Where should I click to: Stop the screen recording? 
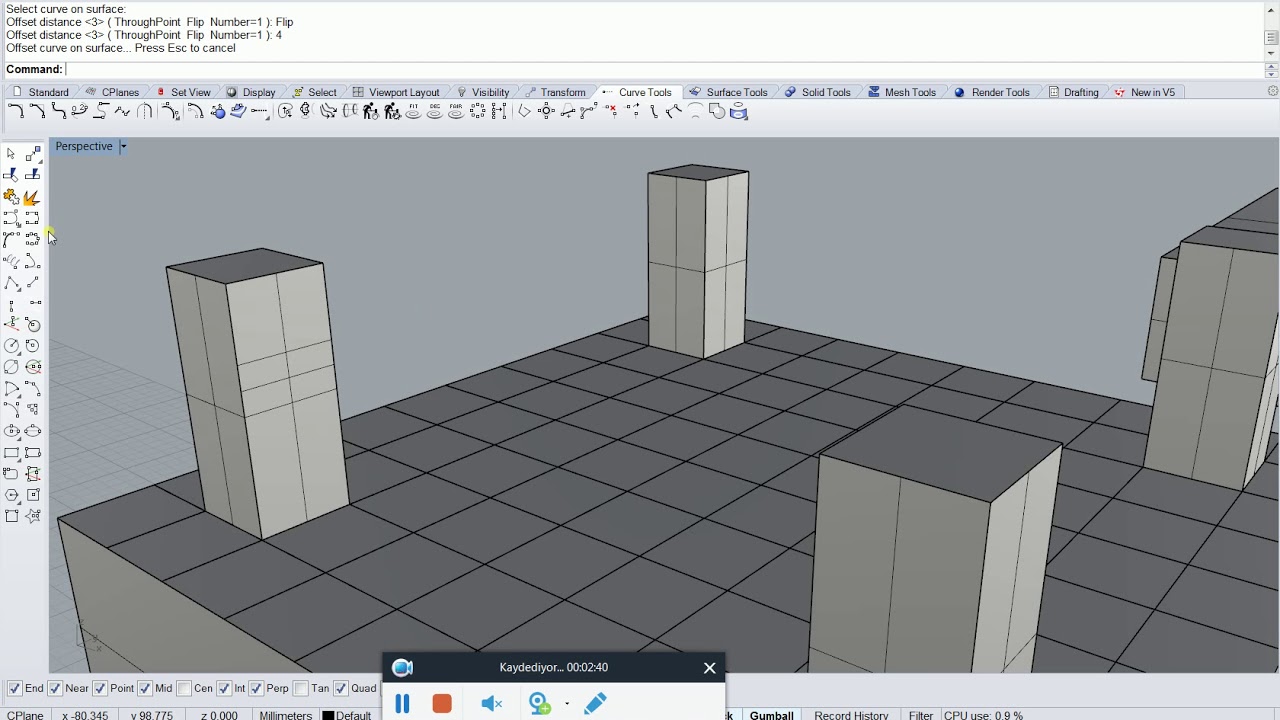click(442, 704)
